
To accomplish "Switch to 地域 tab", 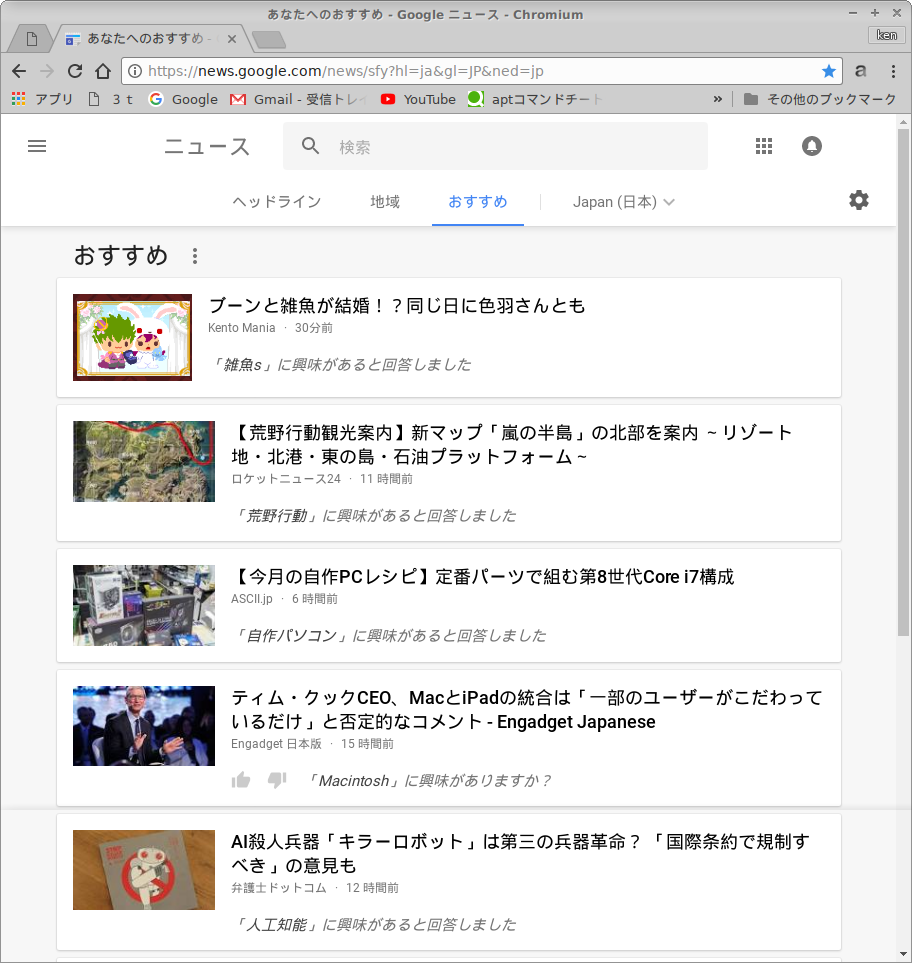I will tap(385, 202).
